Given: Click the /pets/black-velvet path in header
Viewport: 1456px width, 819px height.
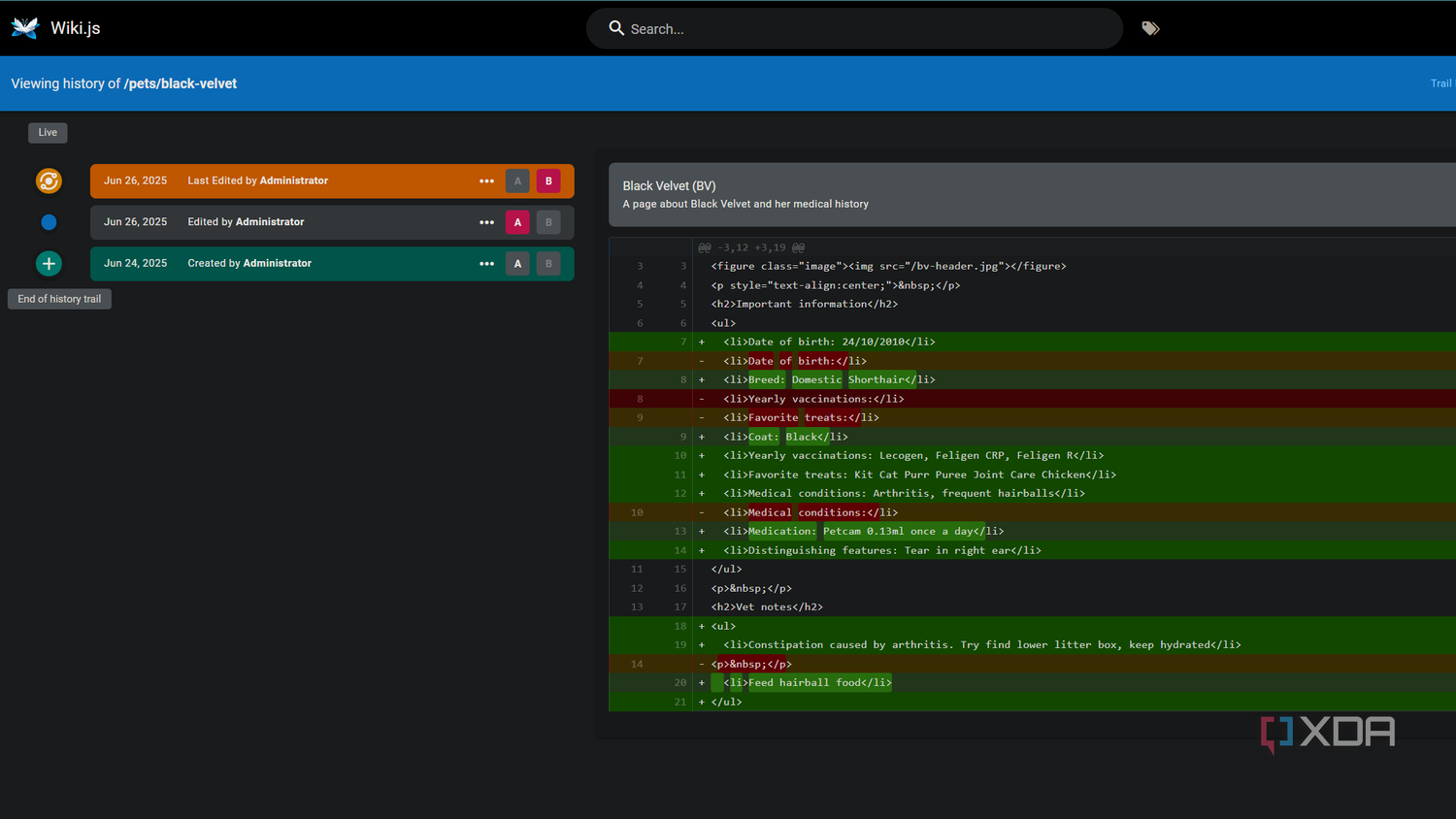Looking at the screenshot, I should point(181,83).
